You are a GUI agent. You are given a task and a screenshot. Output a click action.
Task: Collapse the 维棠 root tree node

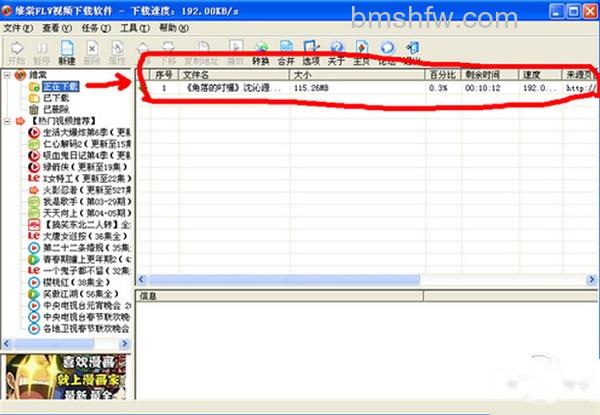tap(7, 75)
